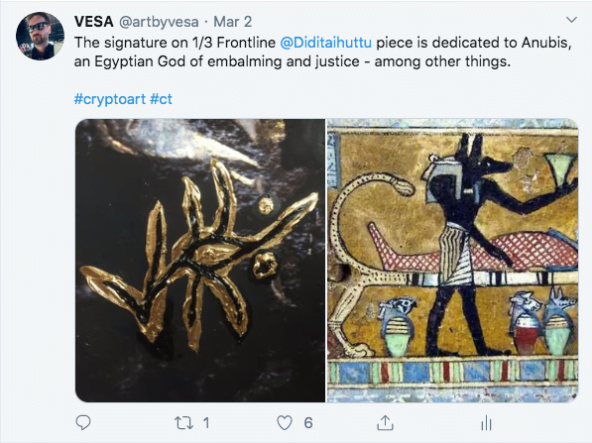
Task: Click the tweet text about Anubis
Action: point(323,52)
